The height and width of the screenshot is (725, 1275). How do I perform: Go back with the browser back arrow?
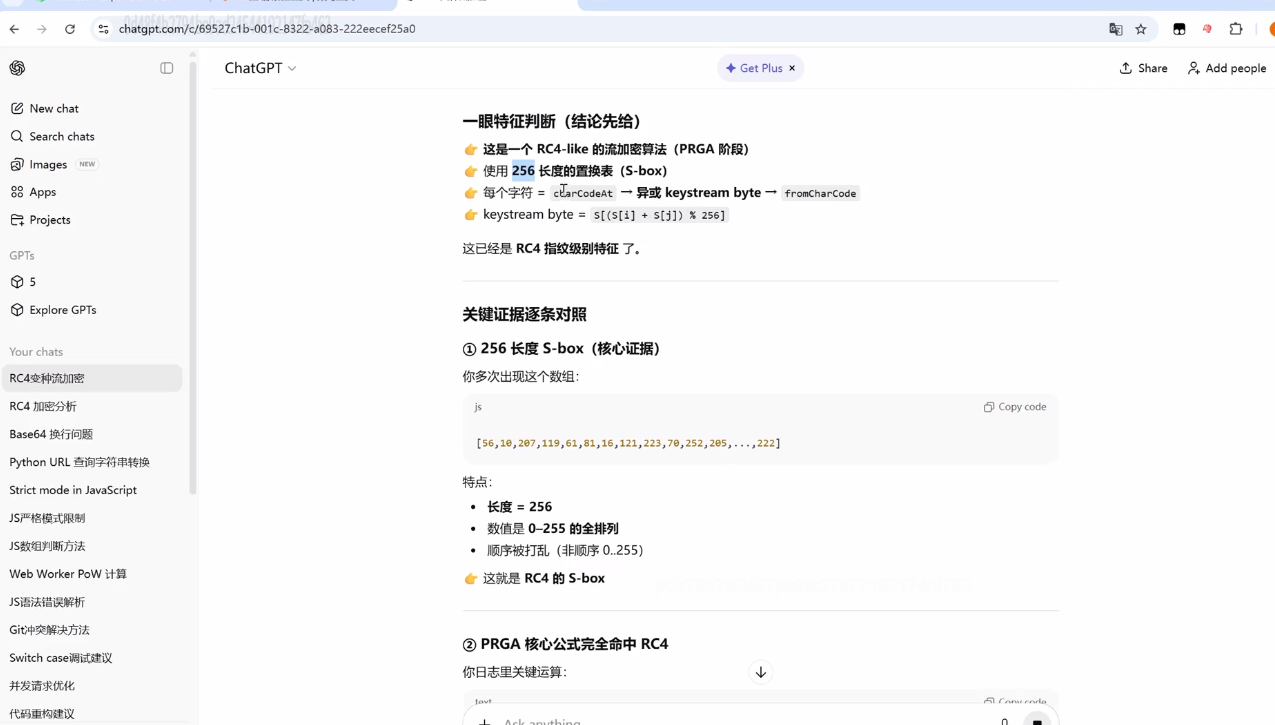pyautogui.click(x=14, y=29)
